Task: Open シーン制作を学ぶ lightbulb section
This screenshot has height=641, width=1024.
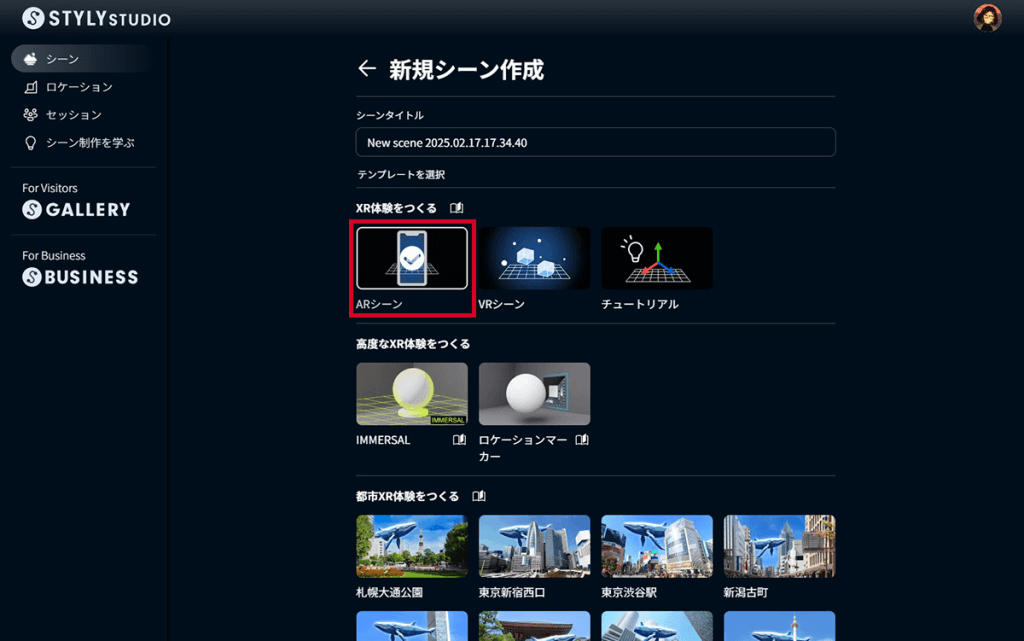Action: (83, 141)
